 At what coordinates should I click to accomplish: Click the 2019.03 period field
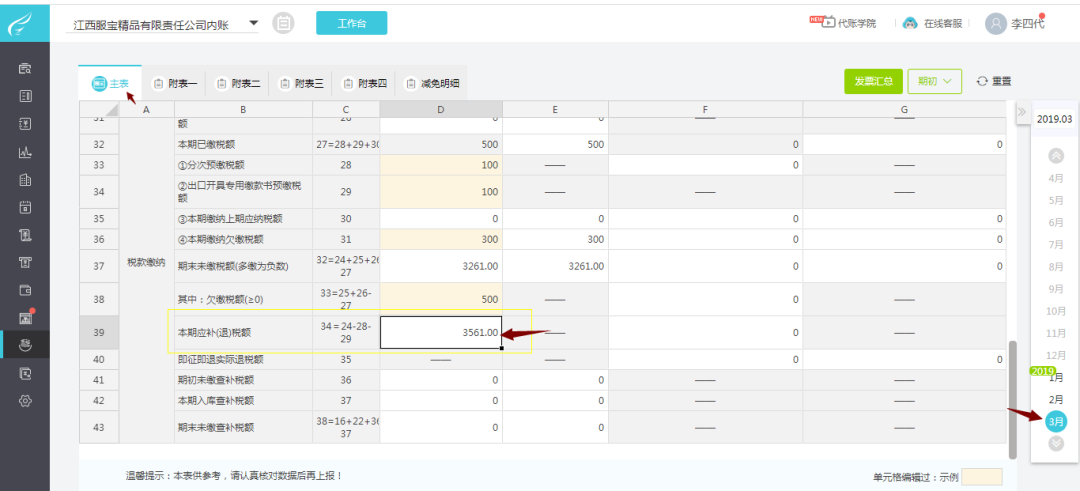(x=1055, y=118)
